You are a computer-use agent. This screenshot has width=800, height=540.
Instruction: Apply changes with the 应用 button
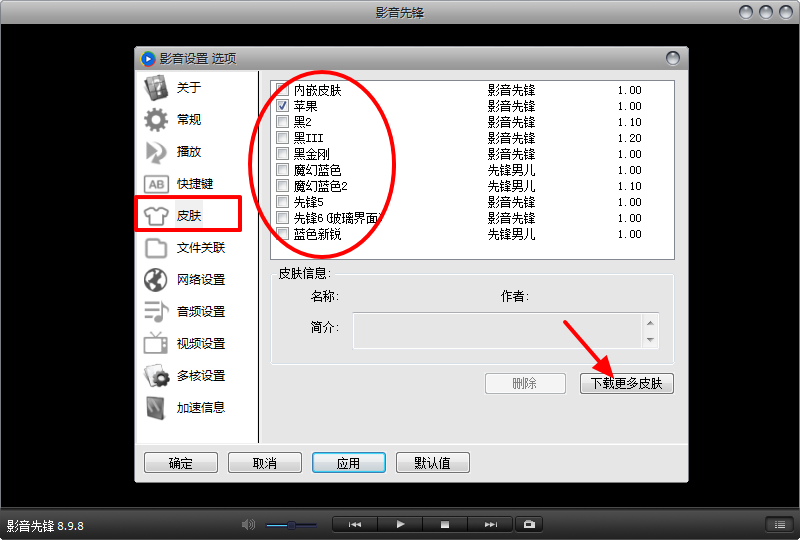[348, 463]
